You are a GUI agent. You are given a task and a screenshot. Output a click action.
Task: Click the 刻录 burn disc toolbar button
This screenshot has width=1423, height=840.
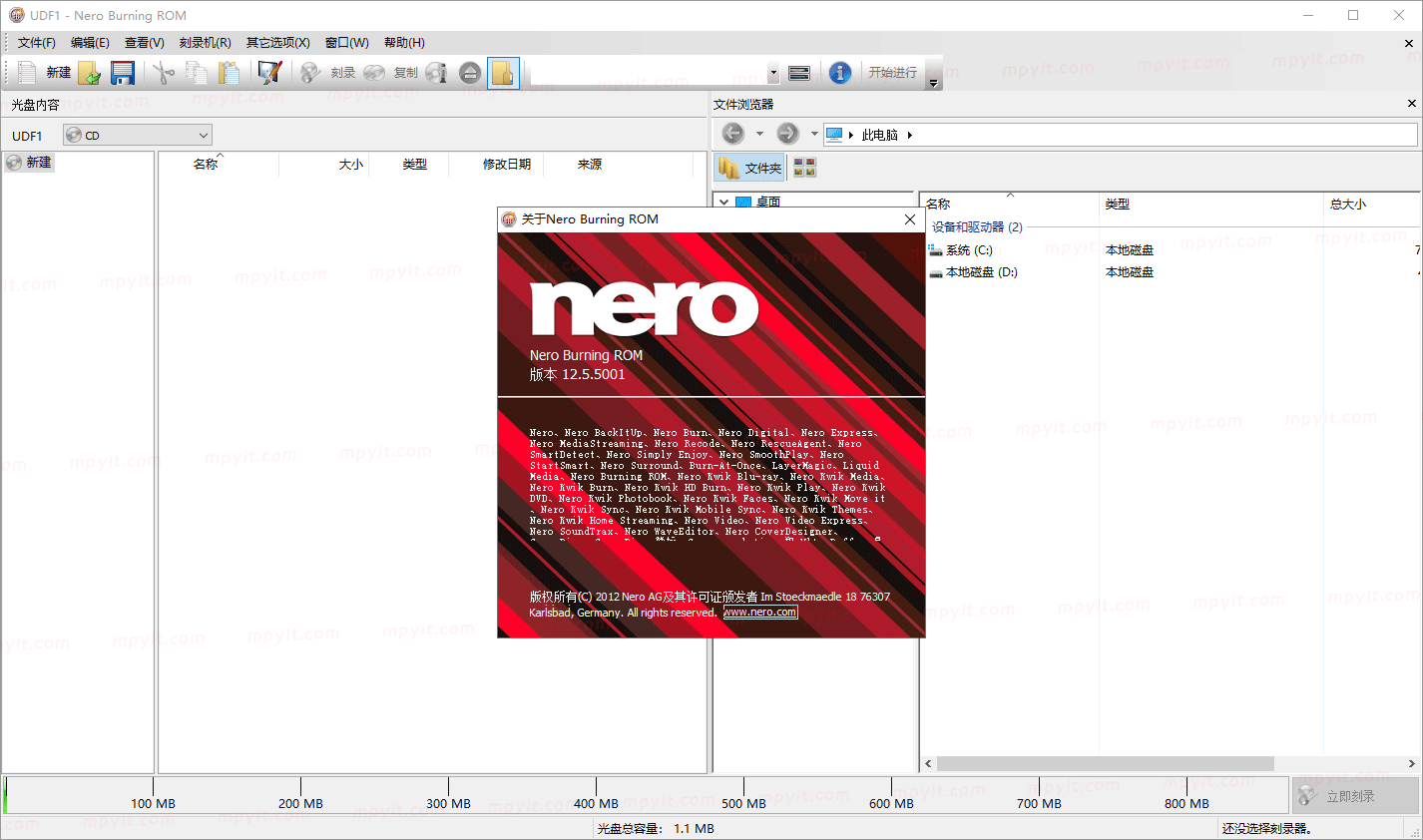tap(328, 72)
